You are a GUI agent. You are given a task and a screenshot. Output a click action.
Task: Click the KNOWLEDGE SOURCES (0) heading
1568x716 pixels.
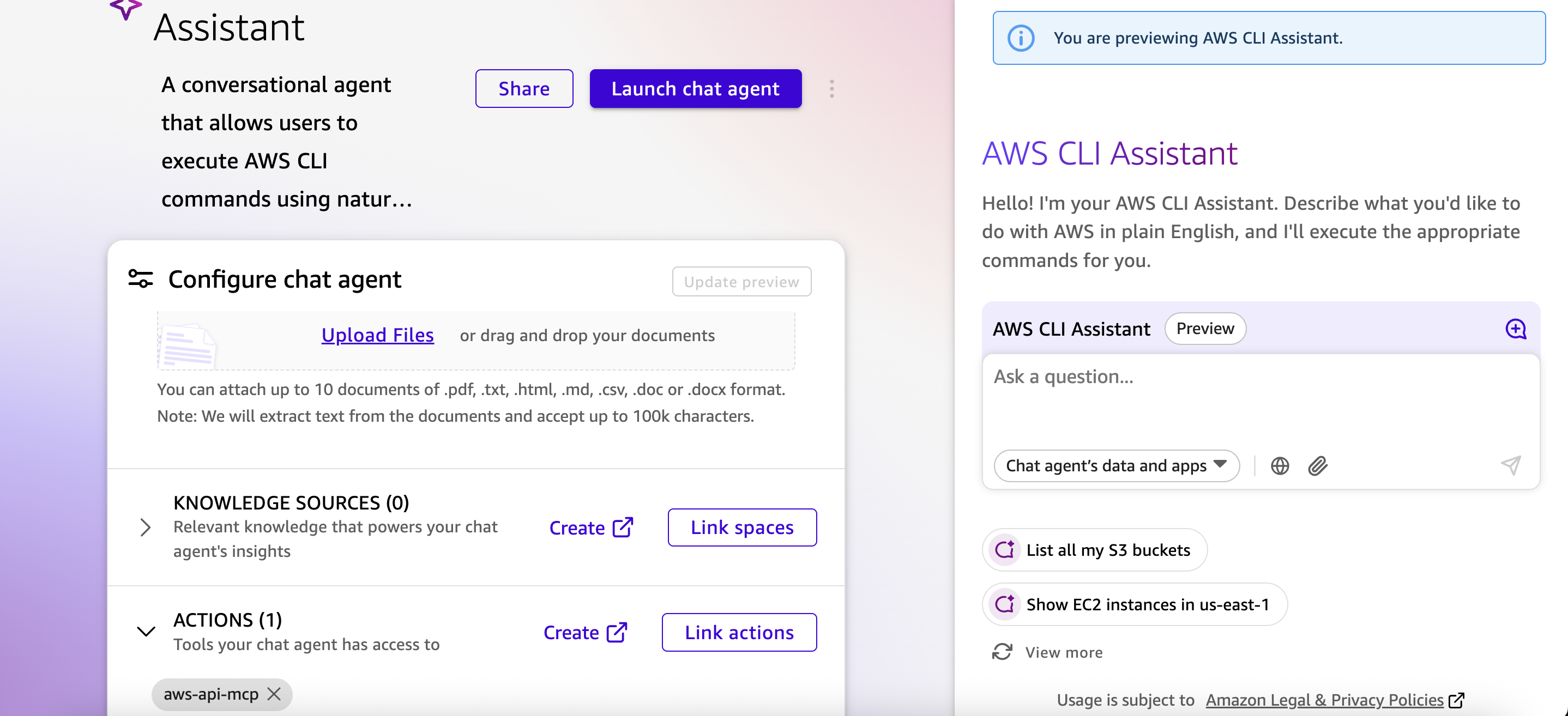[x=291, y=502]
